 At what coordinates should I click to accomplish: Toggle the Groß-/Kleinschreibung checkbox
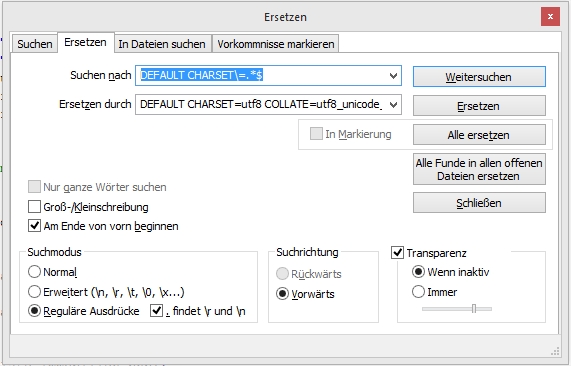click(34, 206)
